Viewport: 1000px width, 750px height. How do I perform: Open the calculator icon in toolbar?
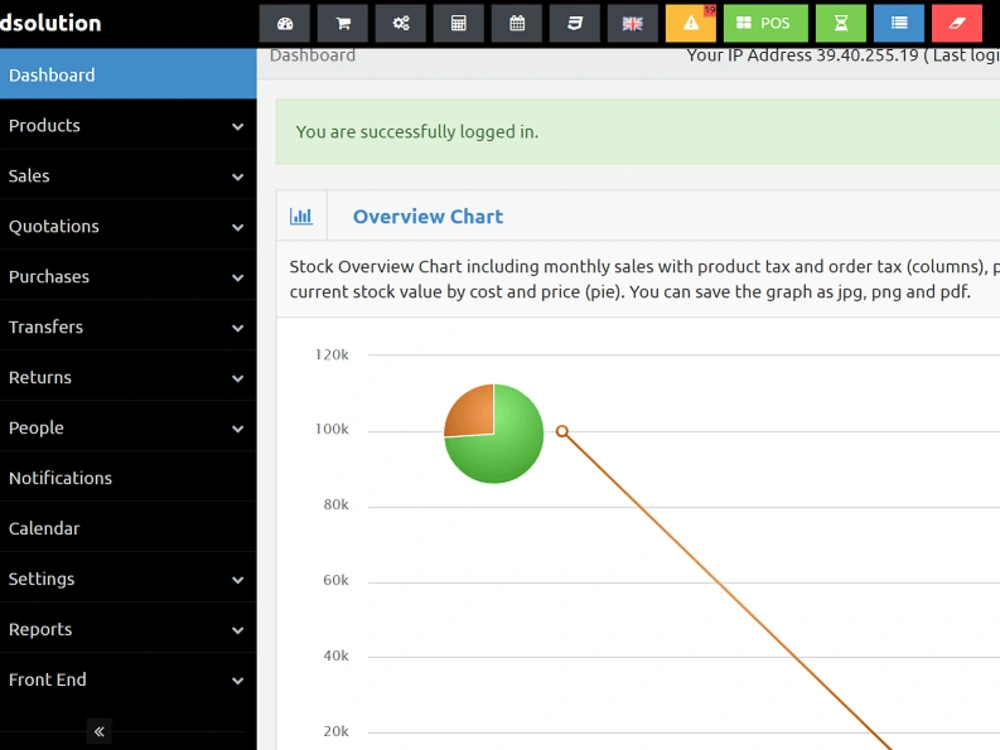(x=459, y=24)
